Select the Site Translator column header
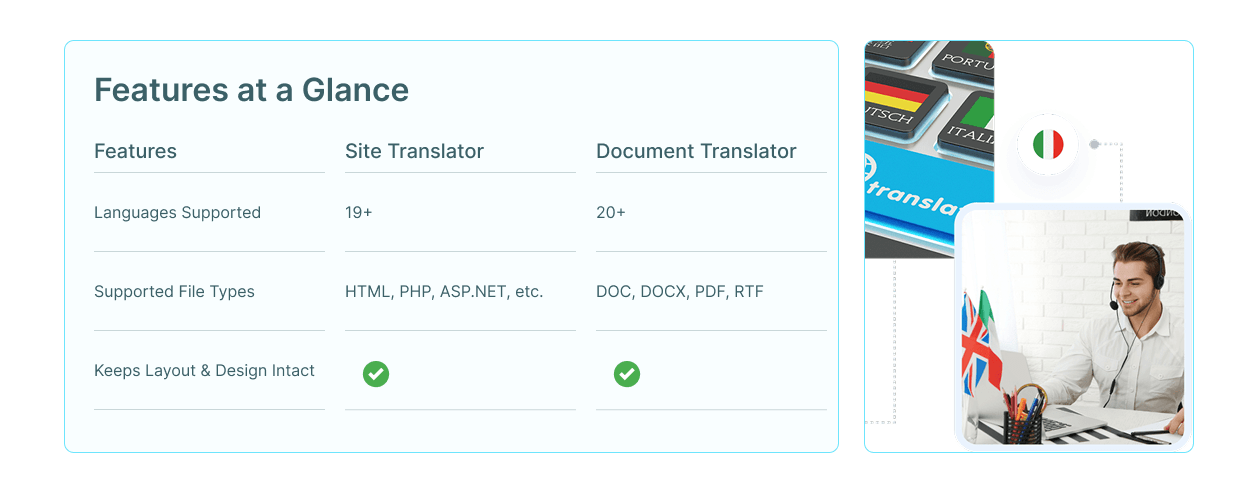The image size is (1260, 493). [414, 152]
